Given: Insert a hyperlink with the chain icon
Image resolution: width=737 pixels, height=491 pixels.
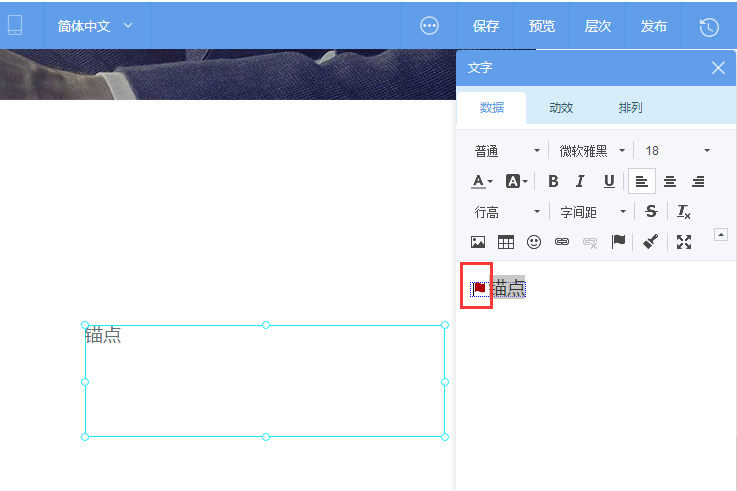Looking at the screenshot, I should coord(562,242).
